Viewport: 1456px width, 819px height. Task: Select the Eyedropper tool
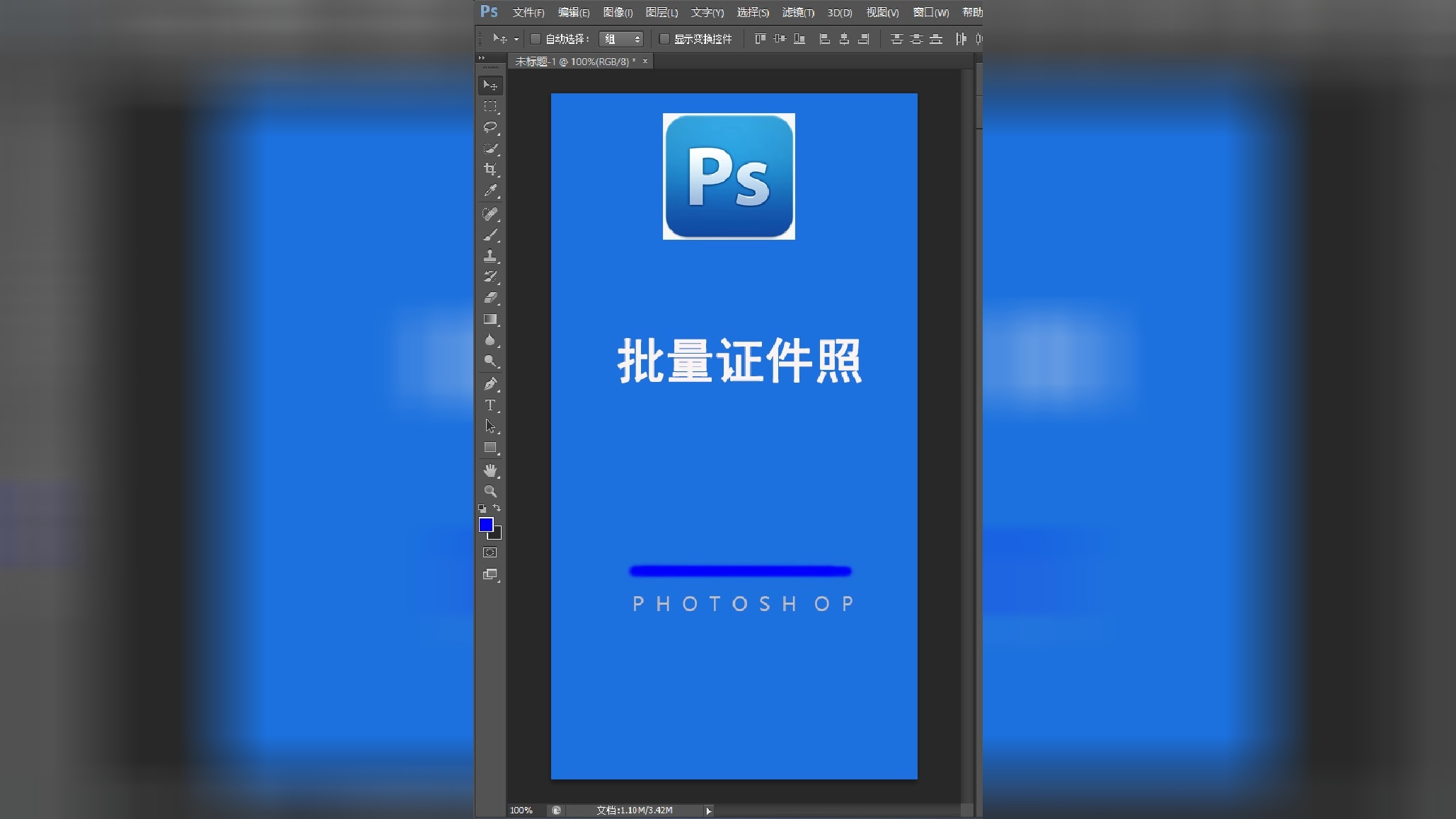490,190
